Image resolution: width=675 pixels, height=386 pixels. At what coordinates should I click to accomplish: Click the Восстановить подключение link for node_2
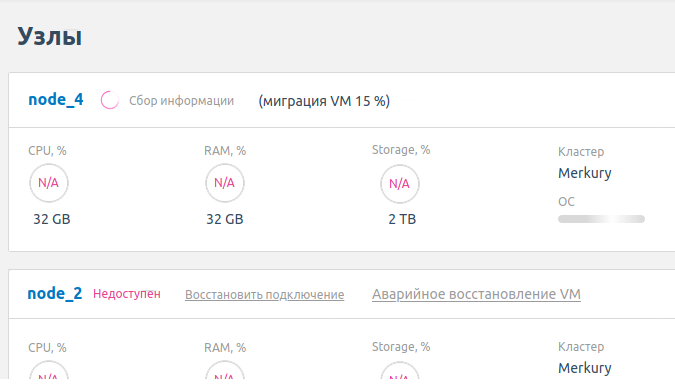click(x=264, y=295)
